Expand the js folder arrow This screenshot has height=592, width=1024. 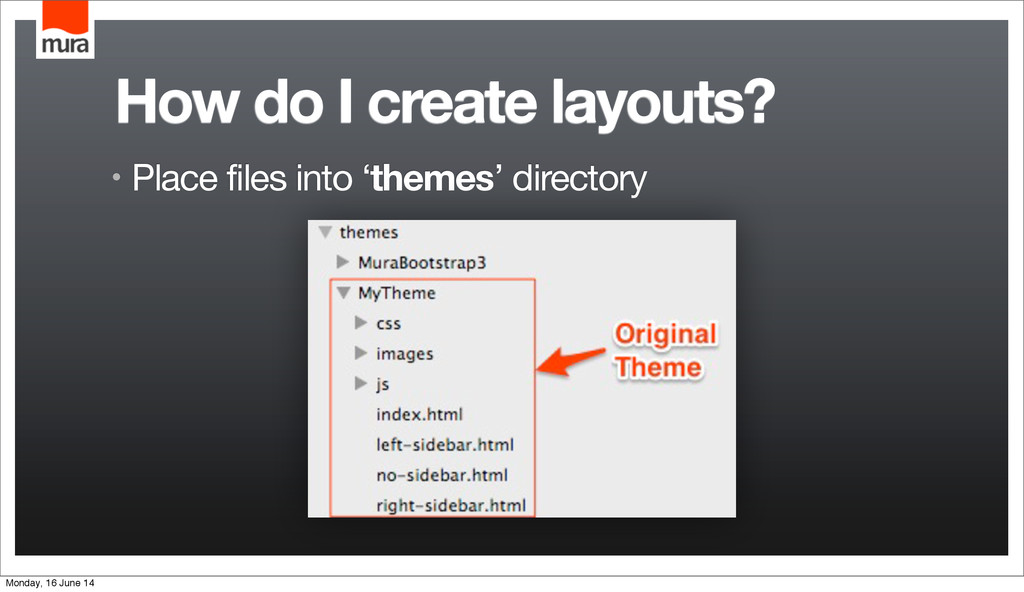click(360, 383)
